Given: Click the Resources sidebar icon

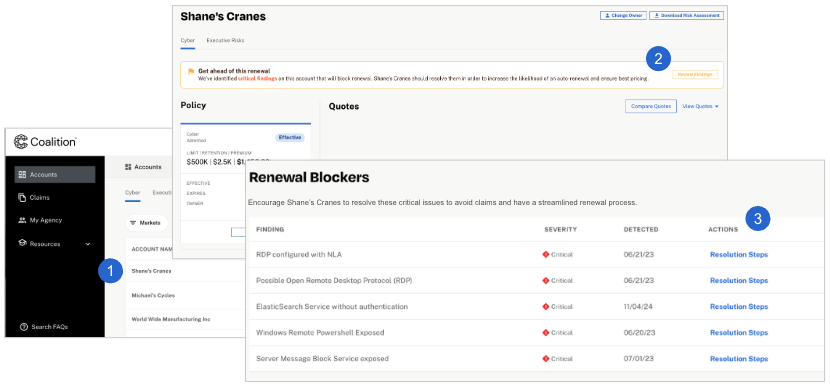Looking at the screenshot, I should click(x=22, y=244).
